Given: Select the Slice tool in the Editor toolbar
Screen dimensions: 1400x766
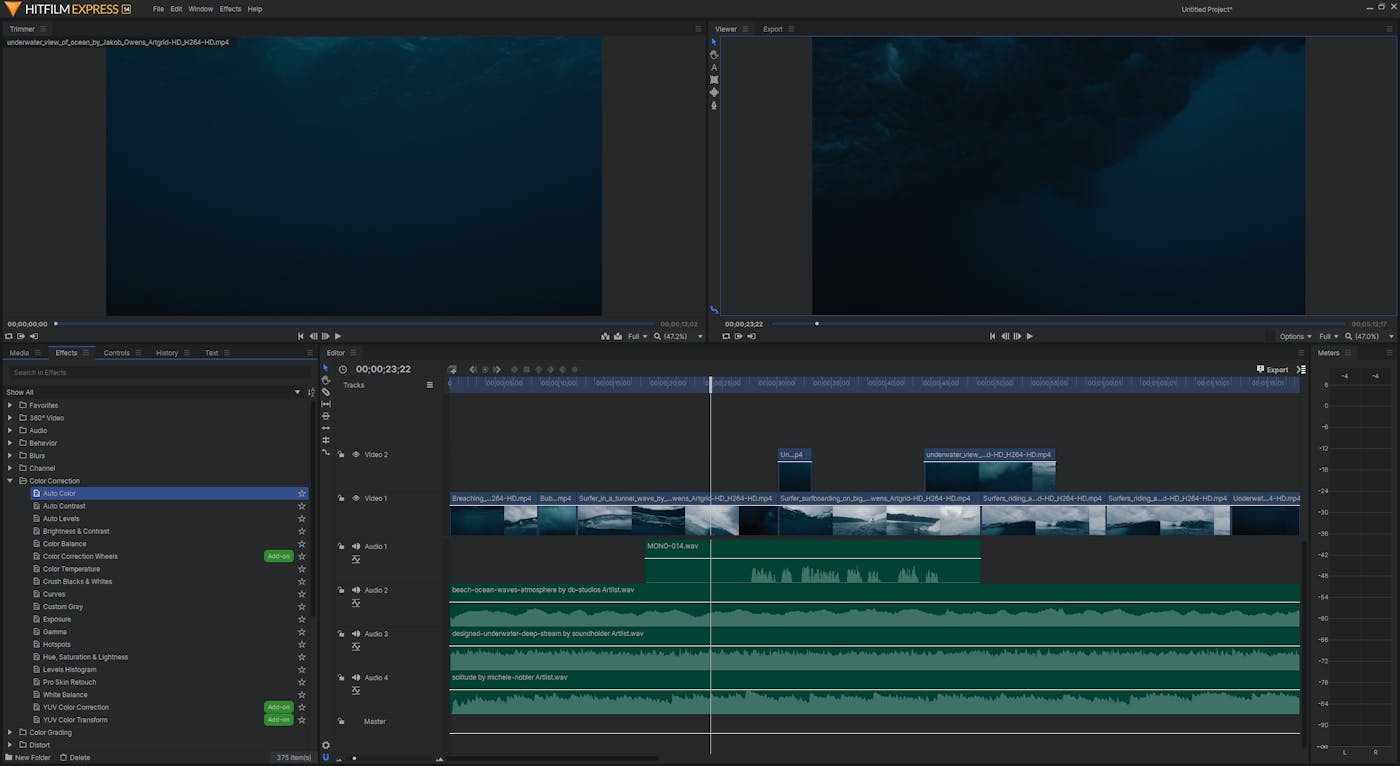Looking at the screenshot, I should 326,392.
